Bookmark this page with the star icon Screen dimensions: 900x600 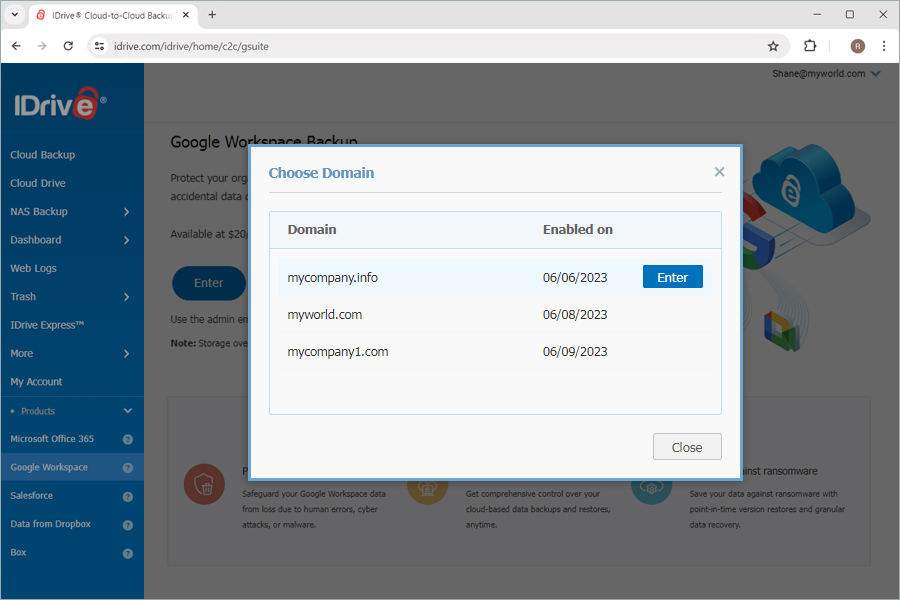pos(773,46)
